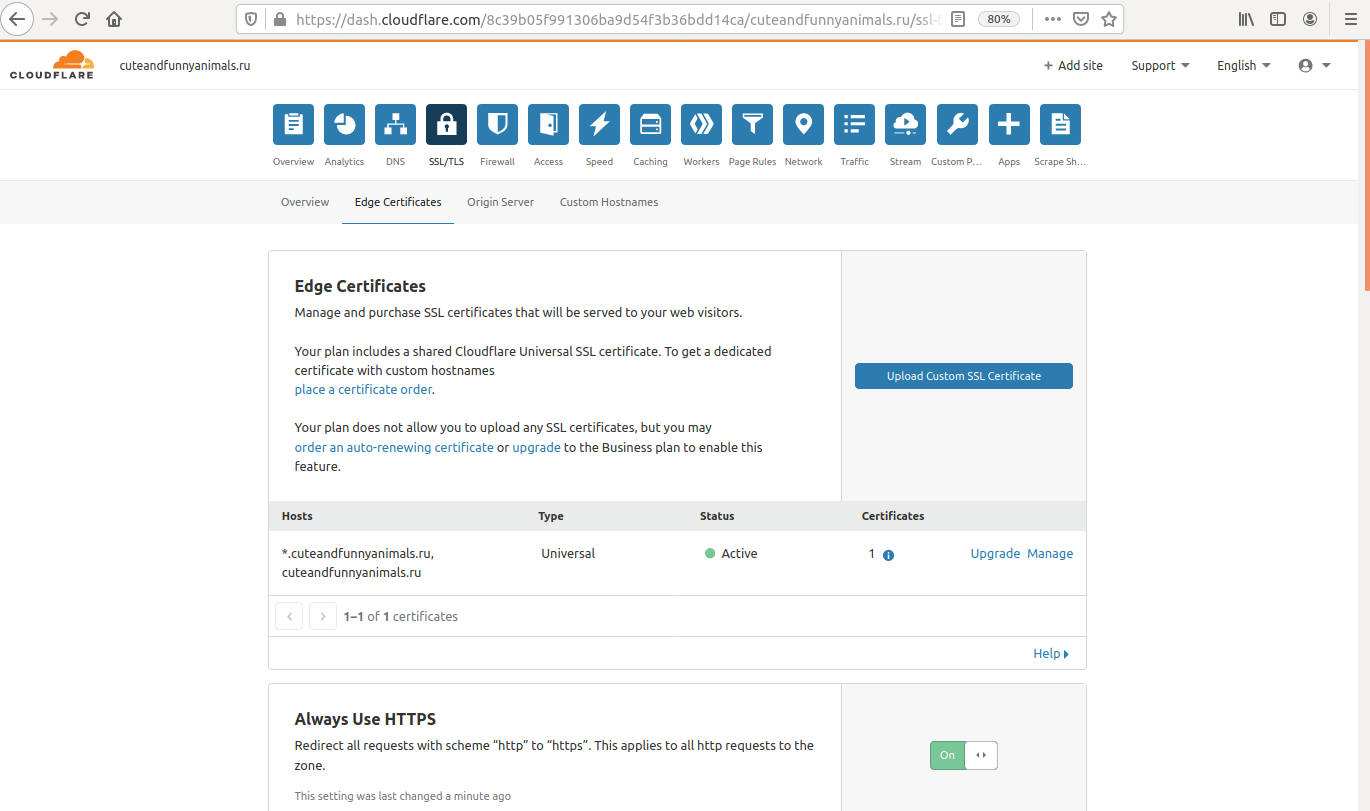
Task: Open the Apps plus icon
Action: pyautogui.click(x=1009, y=124)
